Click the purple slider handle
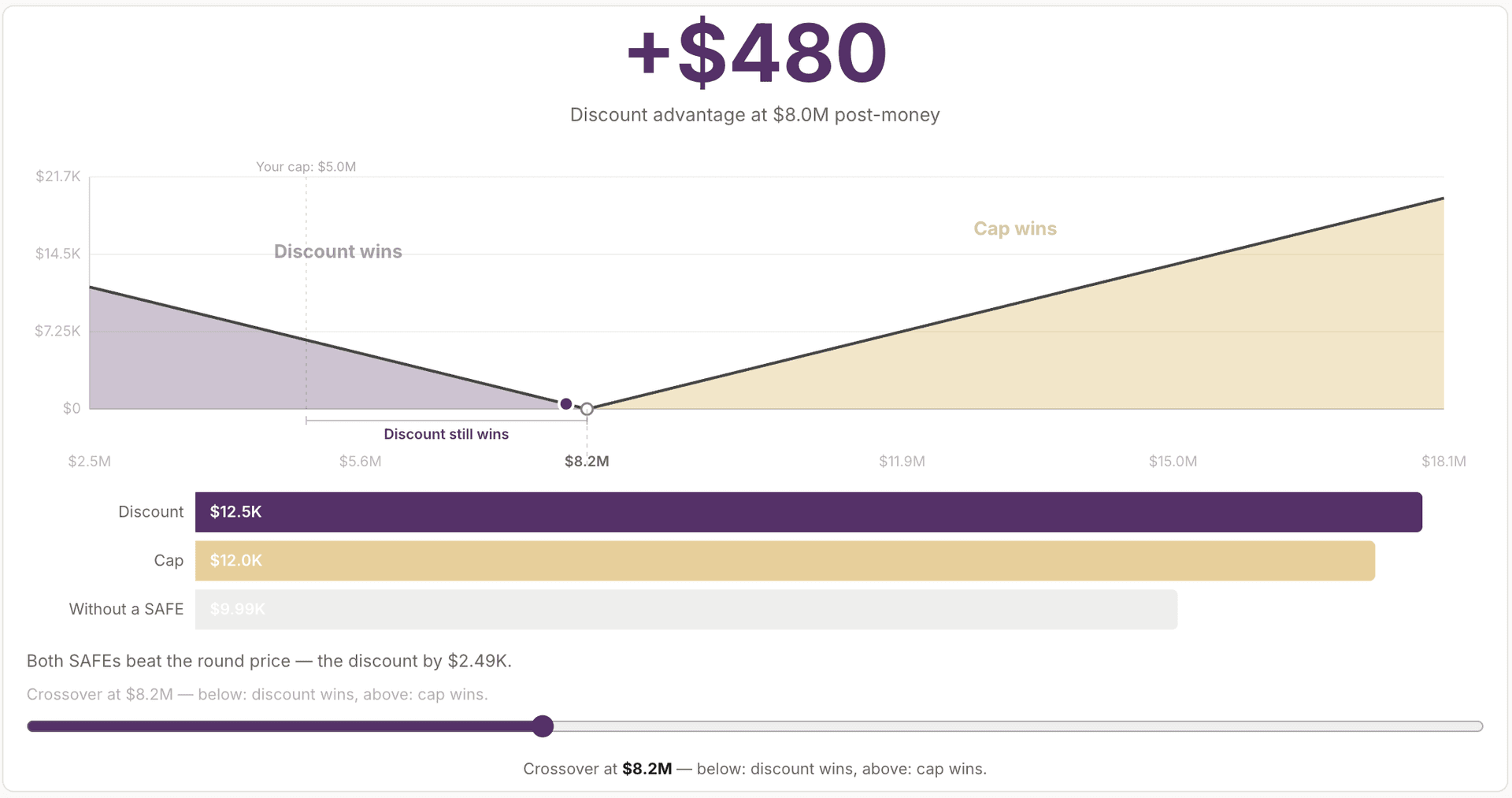 543,726
